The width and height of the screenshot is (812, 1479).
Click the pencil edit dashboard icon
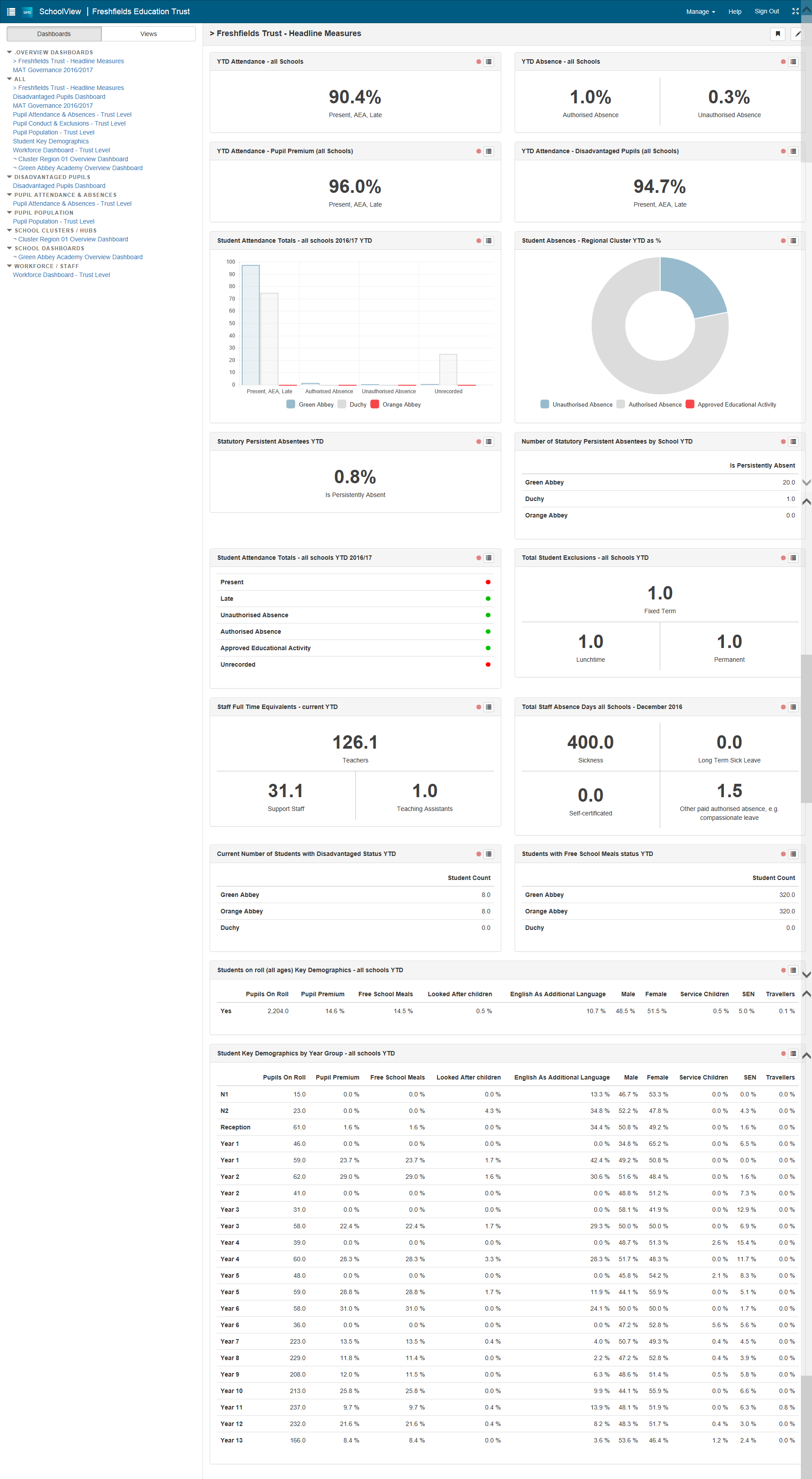(798, 34)
